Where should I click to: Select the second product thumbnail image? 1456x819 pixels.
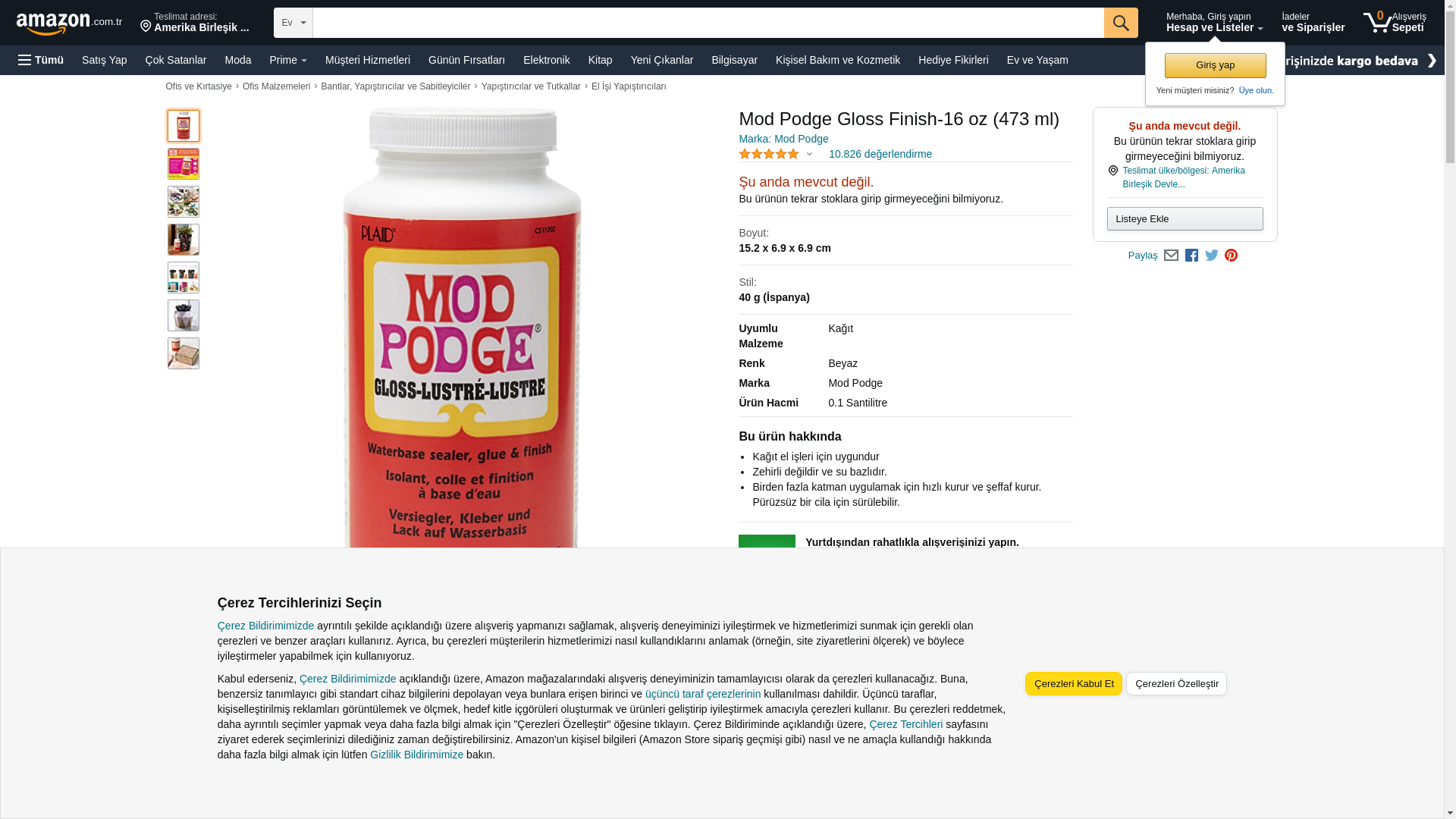184,164
